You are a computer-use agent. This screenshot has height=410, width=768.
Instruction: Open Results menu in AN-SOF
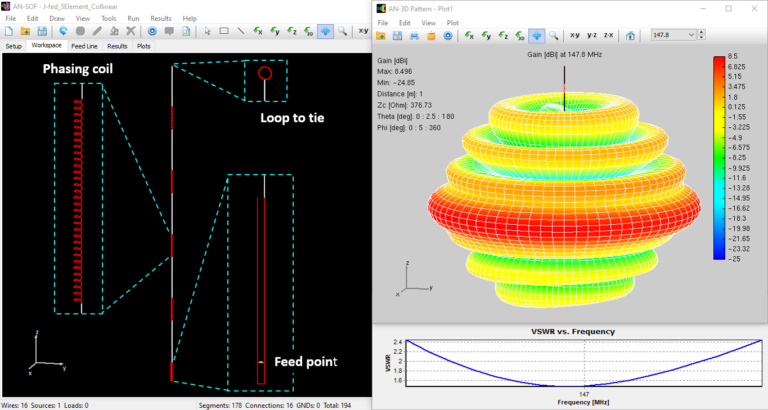pyautogui.click(x=161, y=18)
